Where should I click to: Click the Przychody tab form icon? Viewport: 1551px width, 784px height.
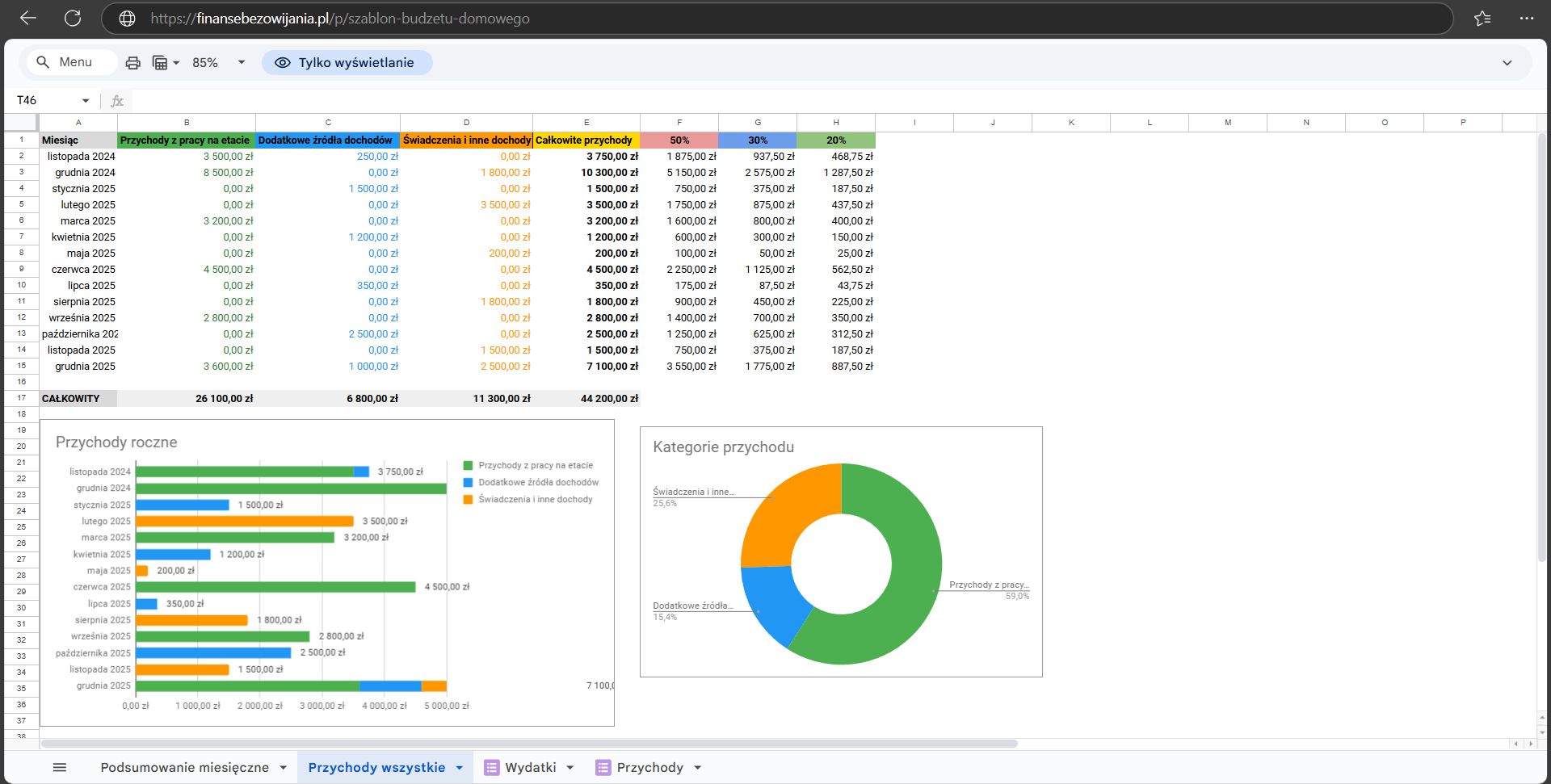[x=603, y=767]
